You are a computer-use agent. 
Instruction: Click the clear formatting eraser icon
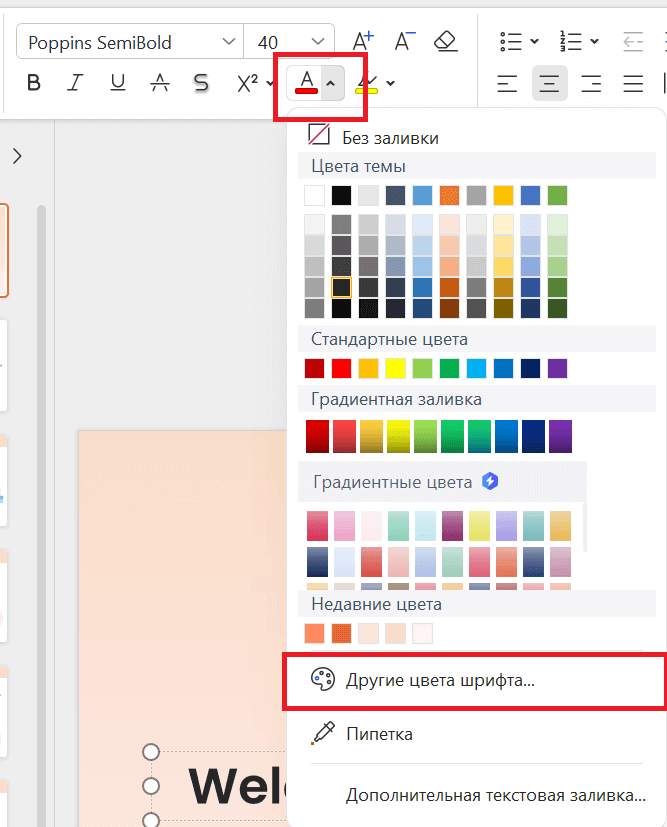445,42
